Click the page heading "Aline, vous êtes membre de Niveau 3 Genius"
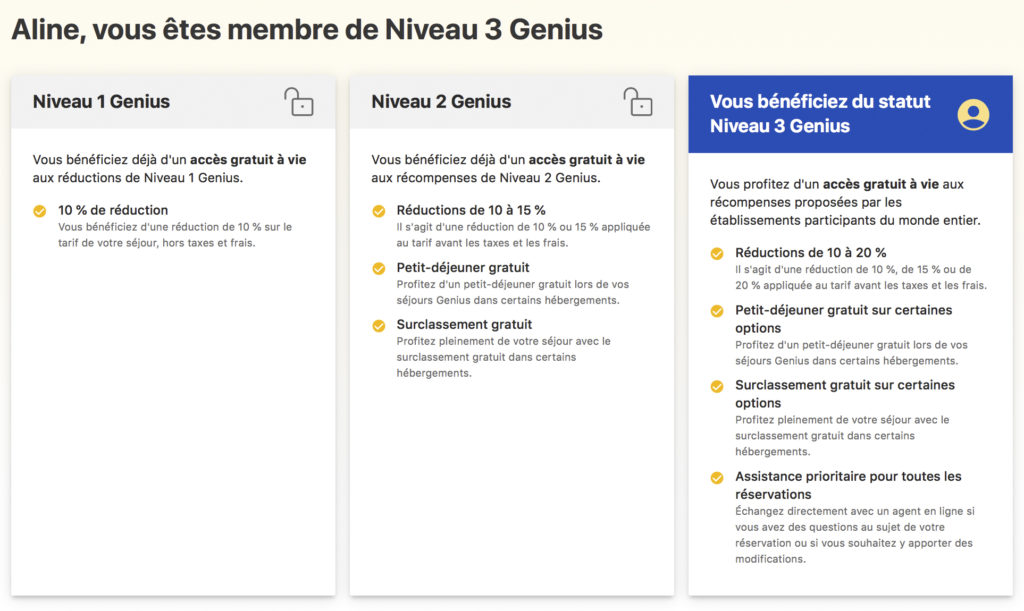 (x=307, y=30)
